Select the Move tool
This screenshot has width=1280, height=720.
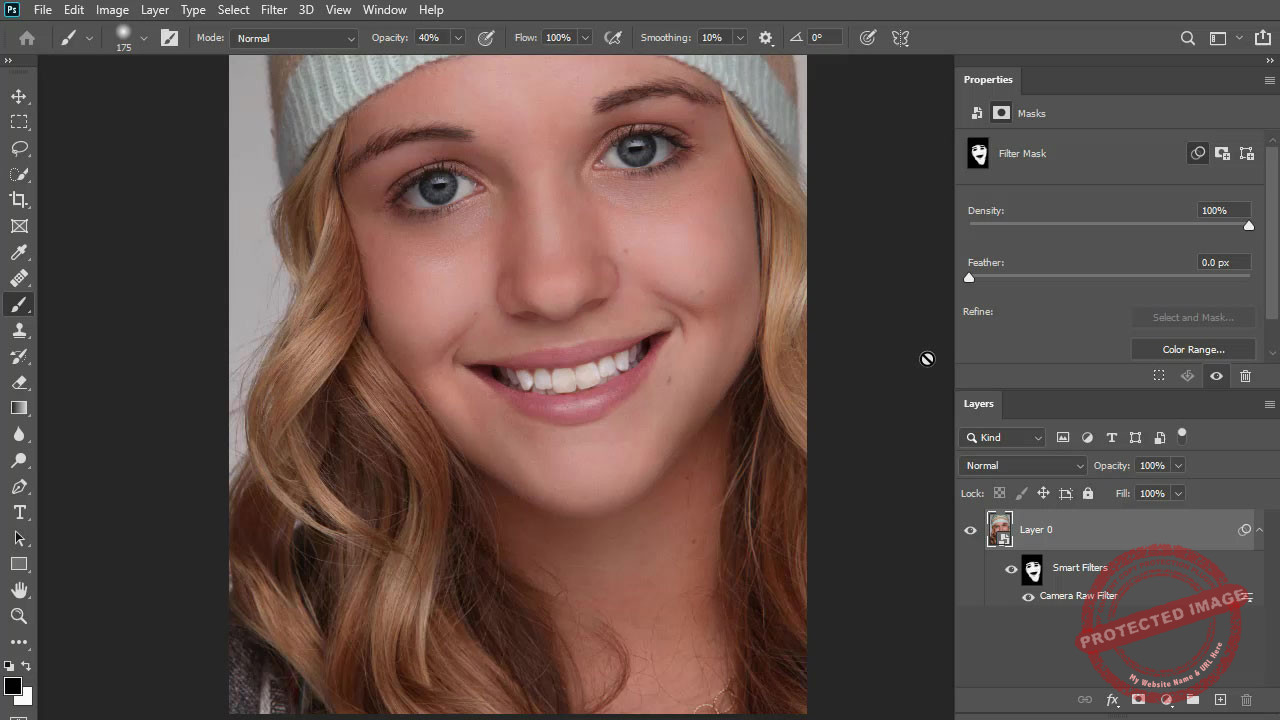(x=20, y=96)
